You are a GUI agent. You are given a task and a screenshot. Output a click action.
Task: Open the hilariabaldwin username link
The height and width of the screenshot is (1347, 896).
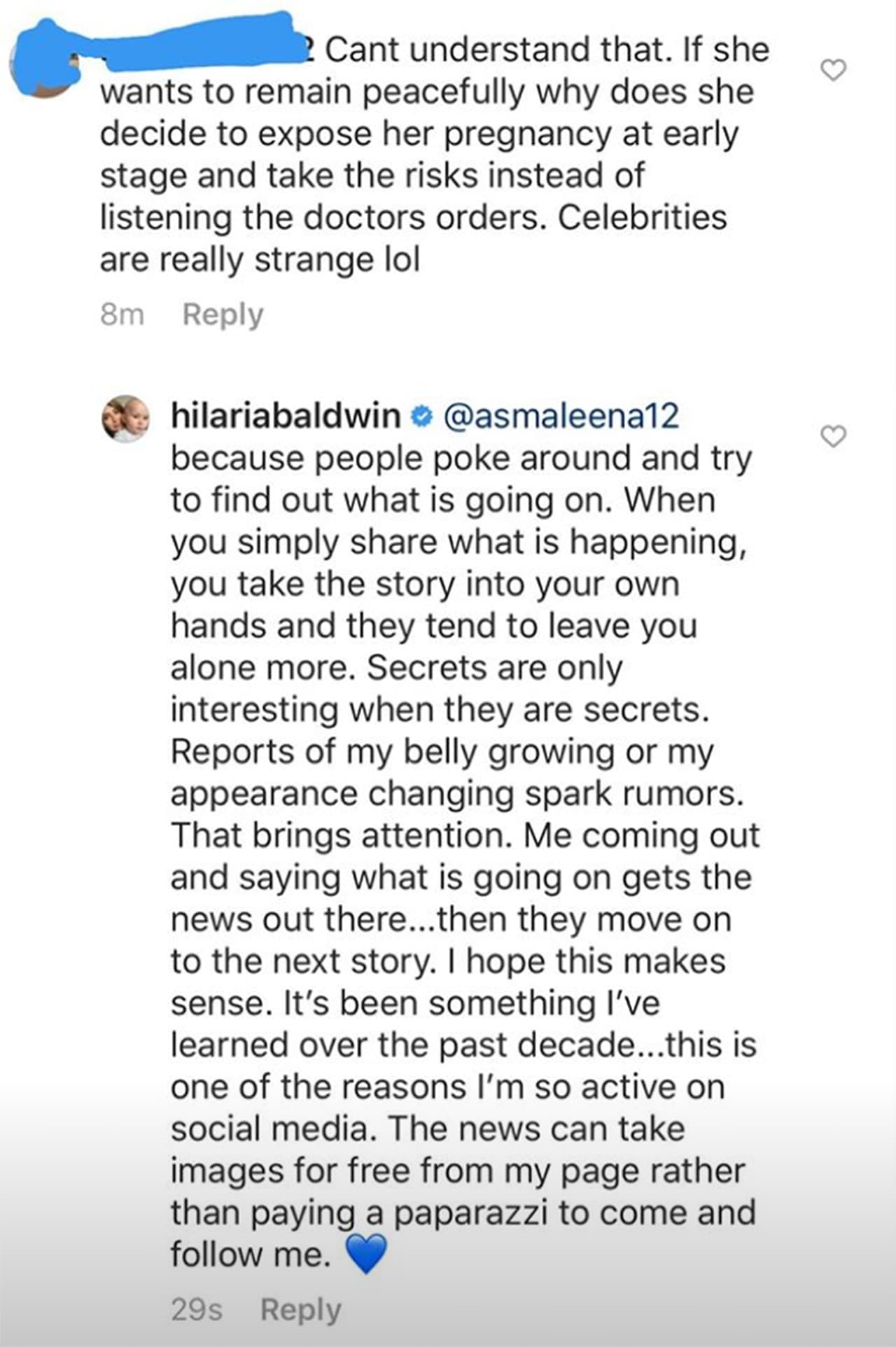(286, 417)
